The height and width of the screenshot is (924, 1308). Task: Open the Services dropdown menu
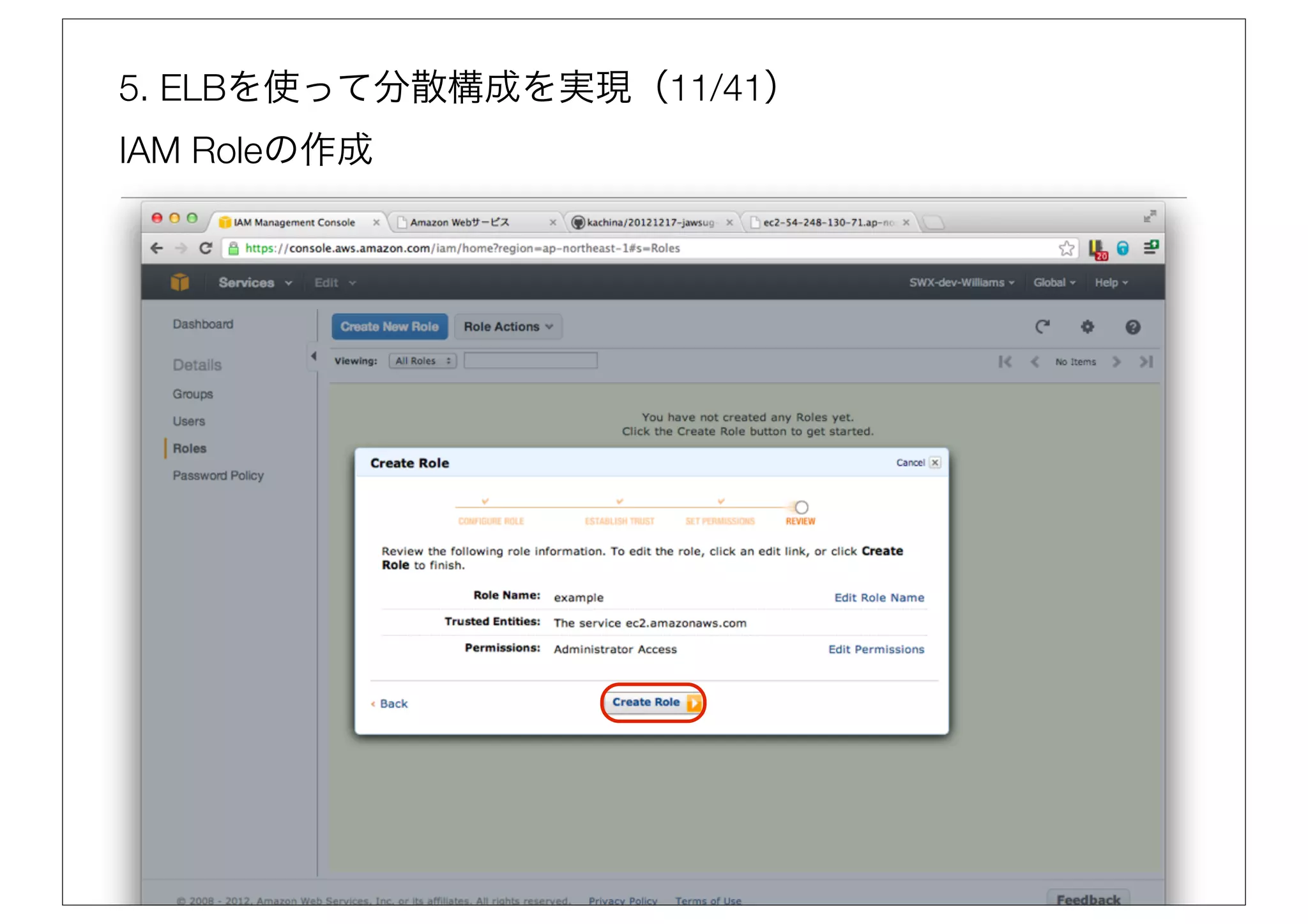[x=255, y=282]
